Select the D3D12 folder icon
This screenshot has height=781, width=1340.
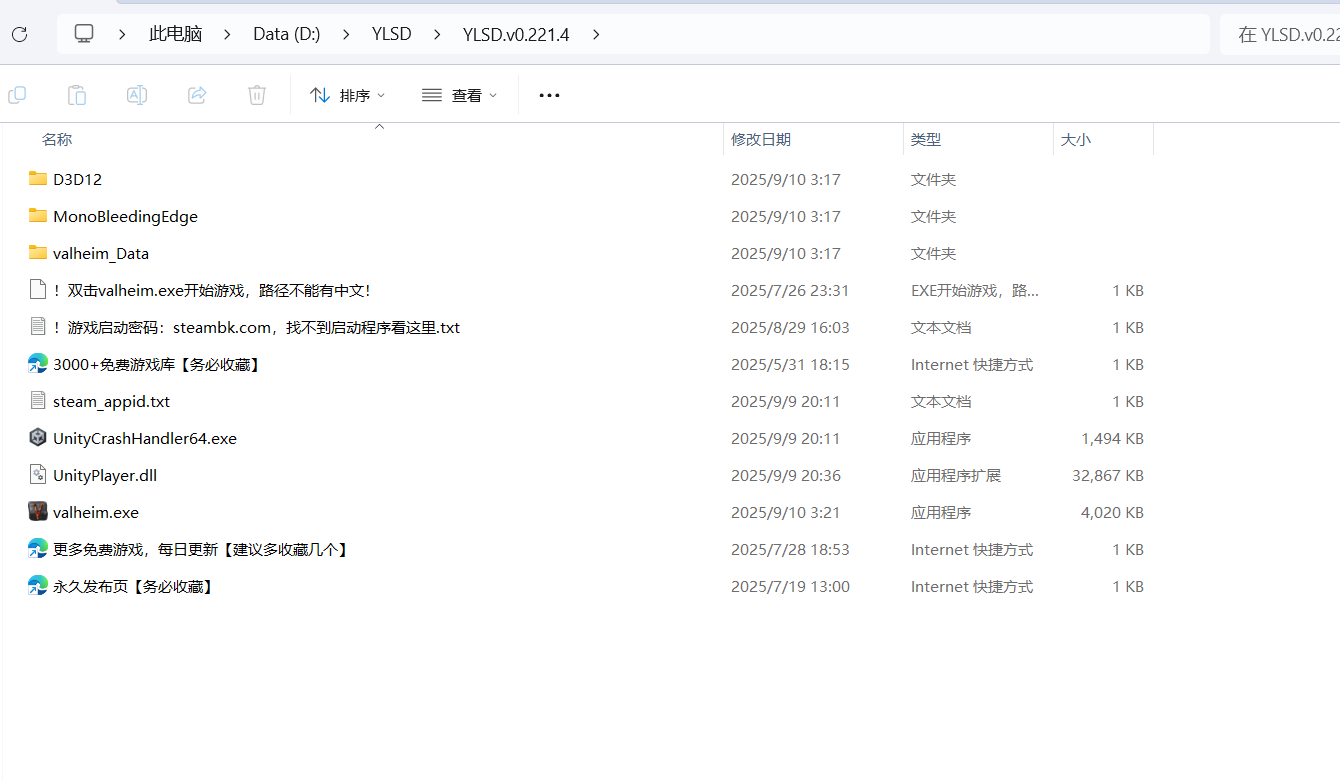pyautogui.click(x=38, y=179)
